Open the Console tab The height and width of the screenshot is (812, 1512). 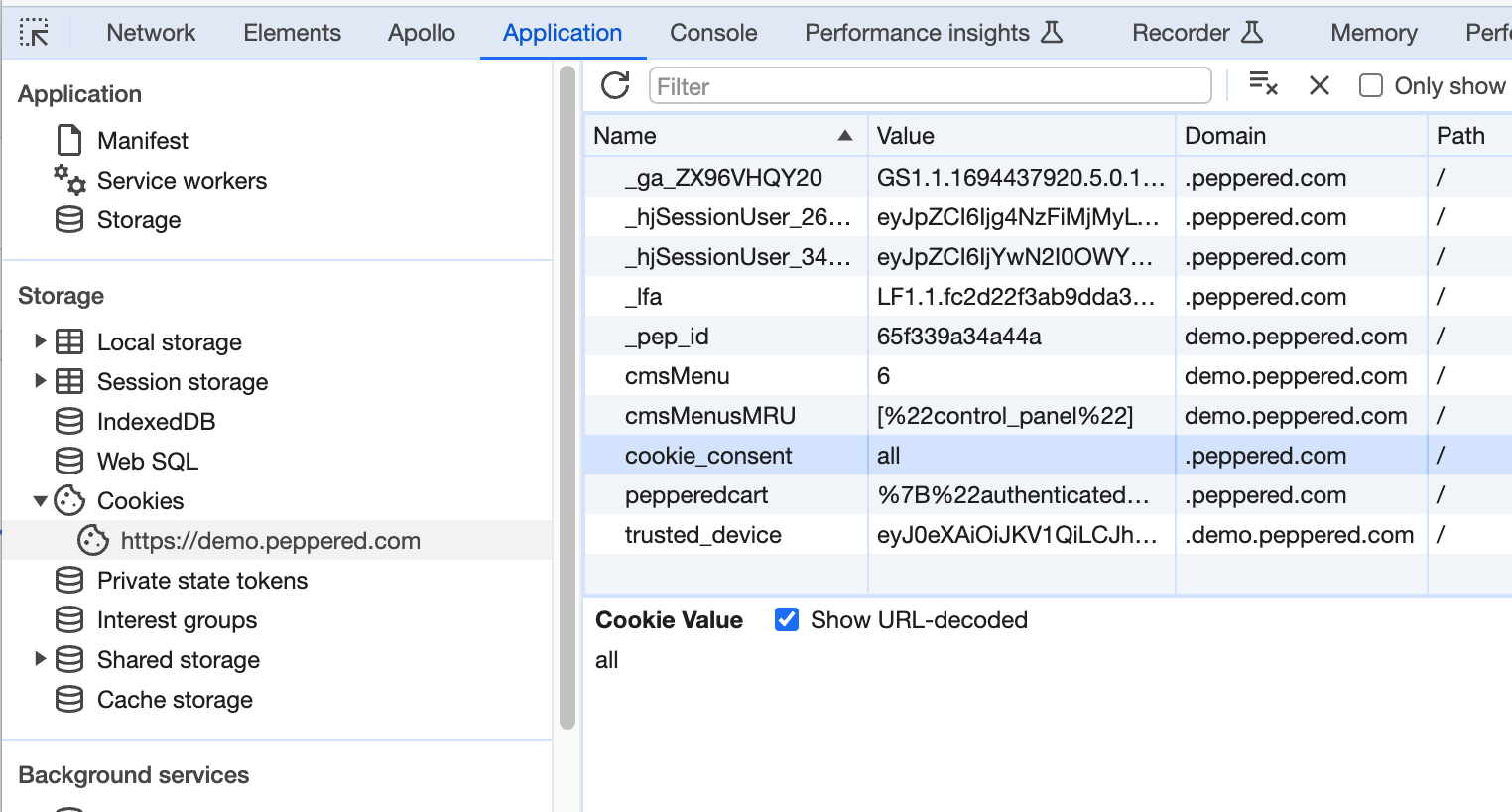(x=713, y=33)
